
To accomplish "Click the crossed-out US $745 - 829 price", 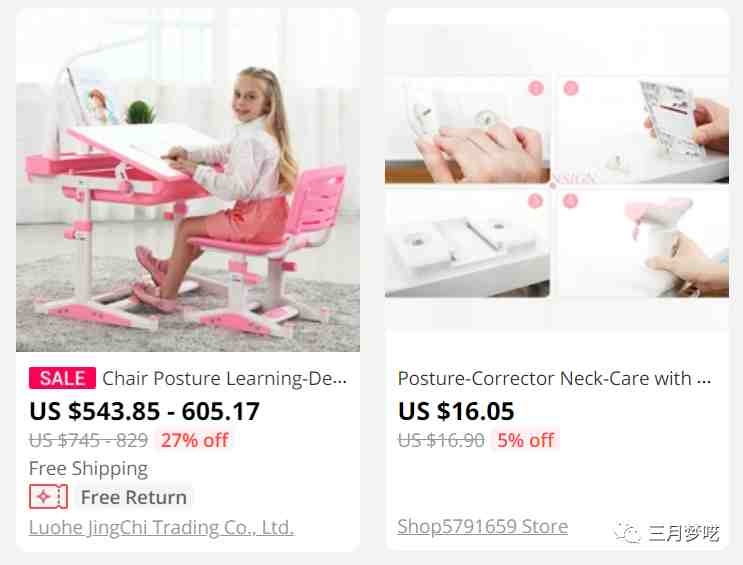I will pos(89,440).
